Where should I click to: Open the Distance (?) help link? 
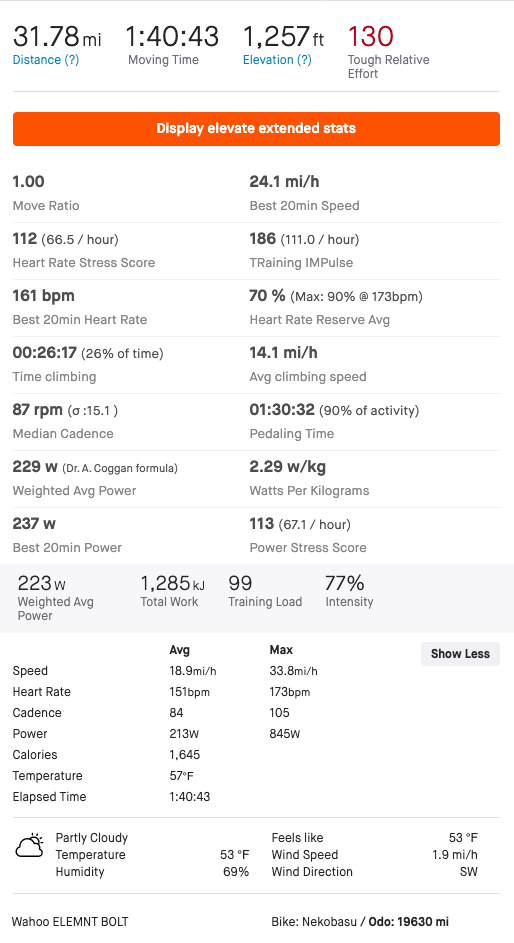46,60
